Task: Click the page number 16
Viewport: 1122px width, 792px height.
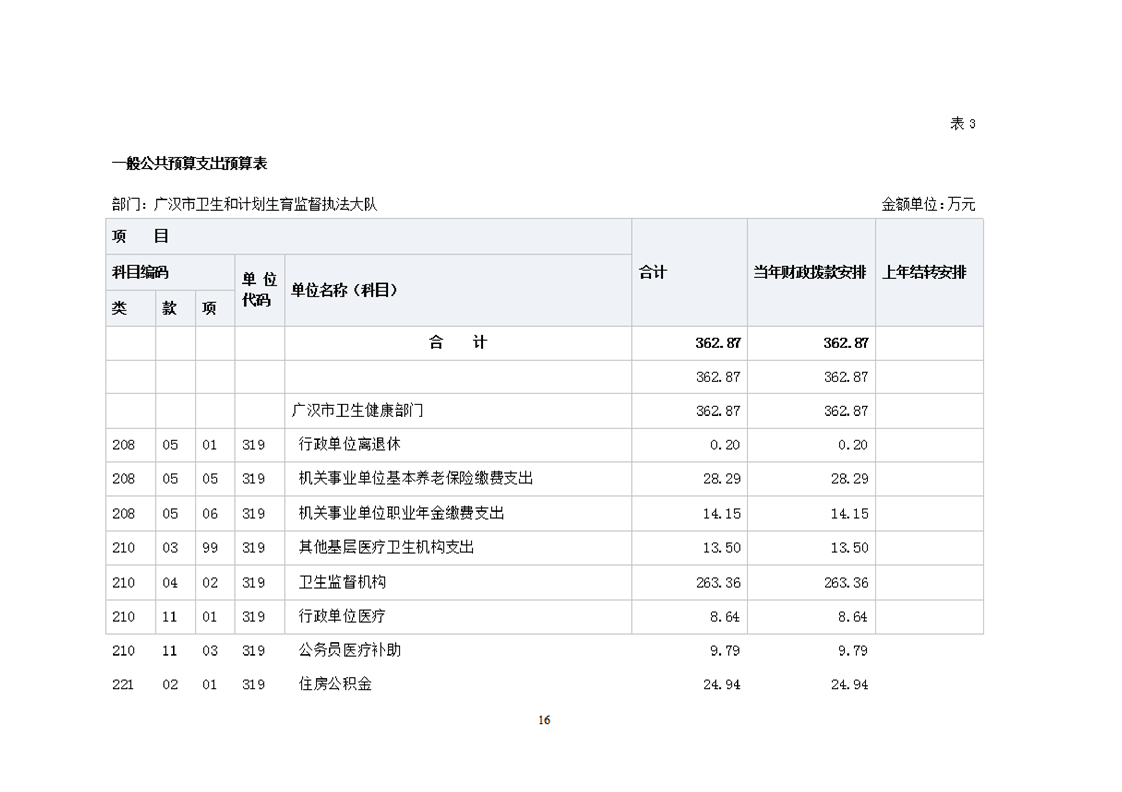Action: coord(545,720)
